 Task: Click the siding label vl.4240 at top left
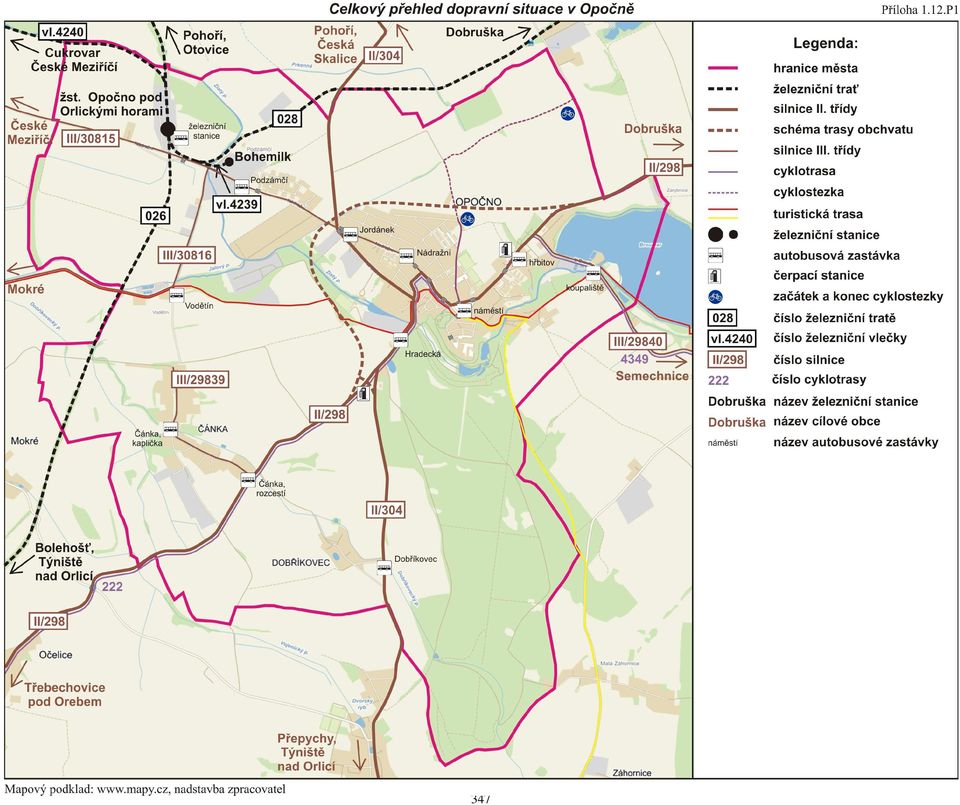62,31
